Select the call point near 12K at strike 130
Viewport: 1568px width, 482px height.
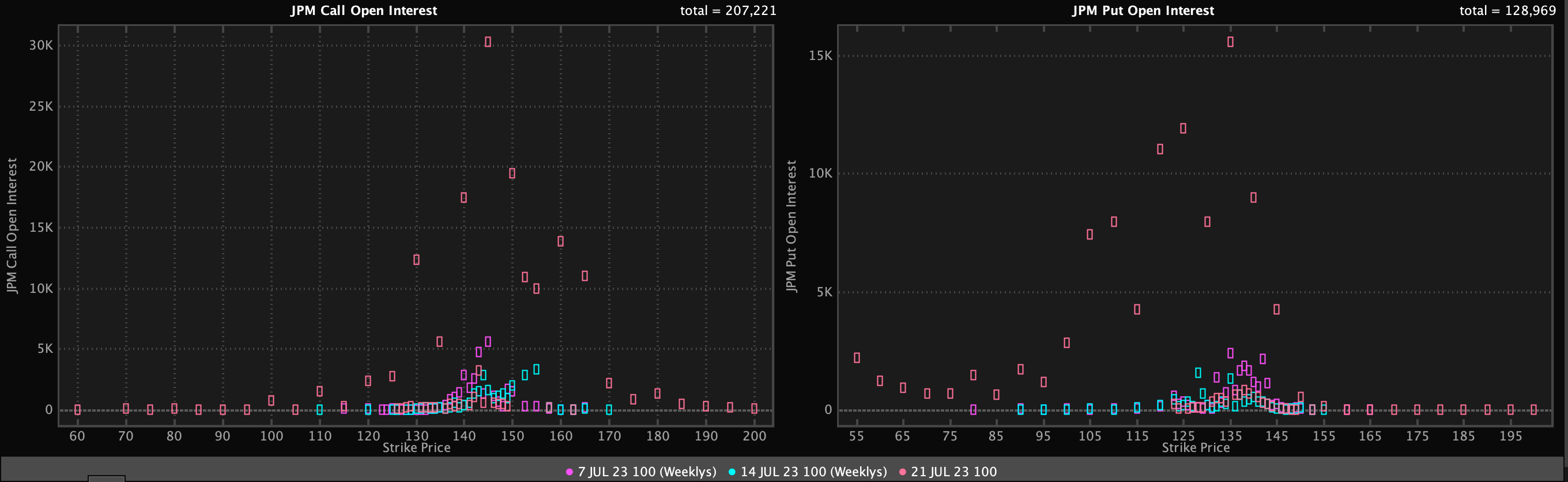click(416, 260)
